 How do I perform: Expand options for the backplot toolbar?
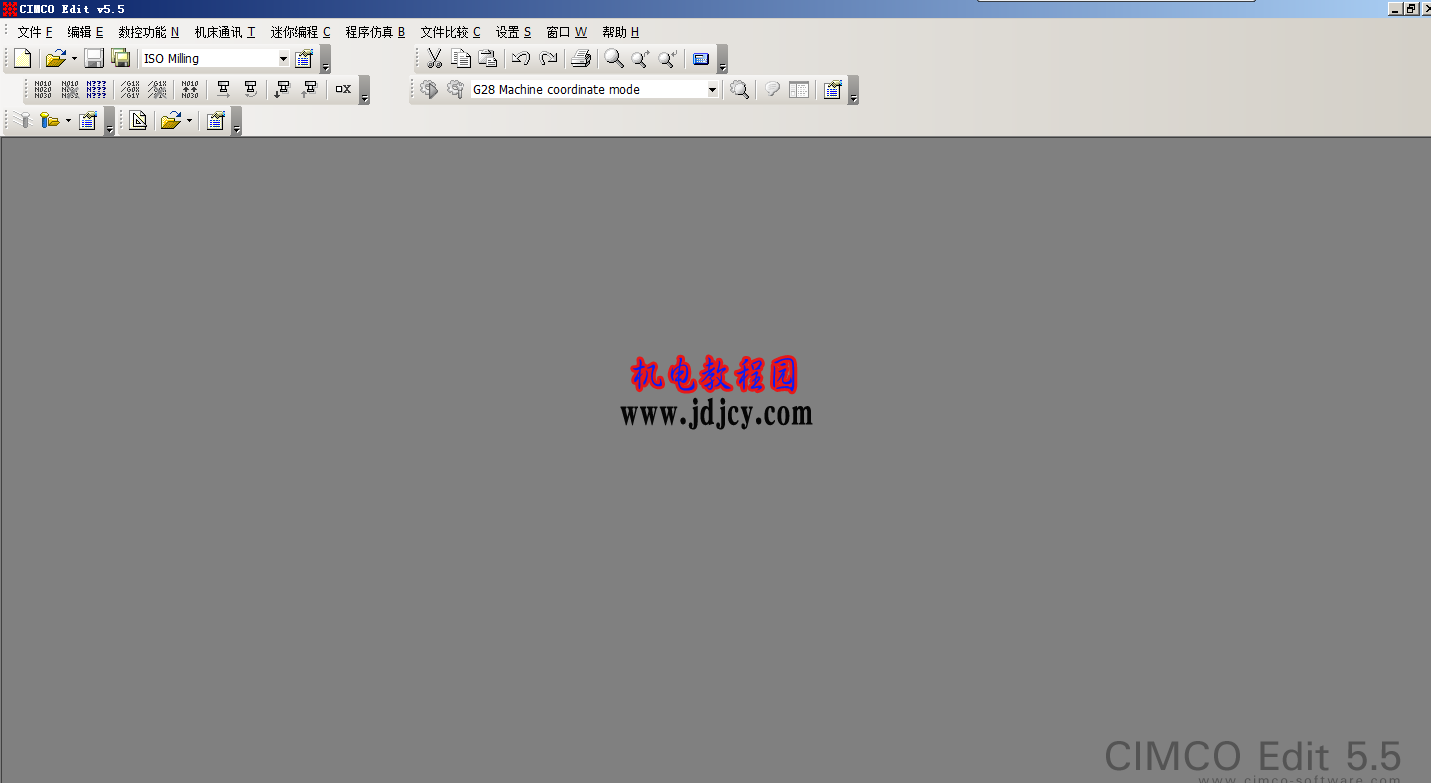pos(236,122)
